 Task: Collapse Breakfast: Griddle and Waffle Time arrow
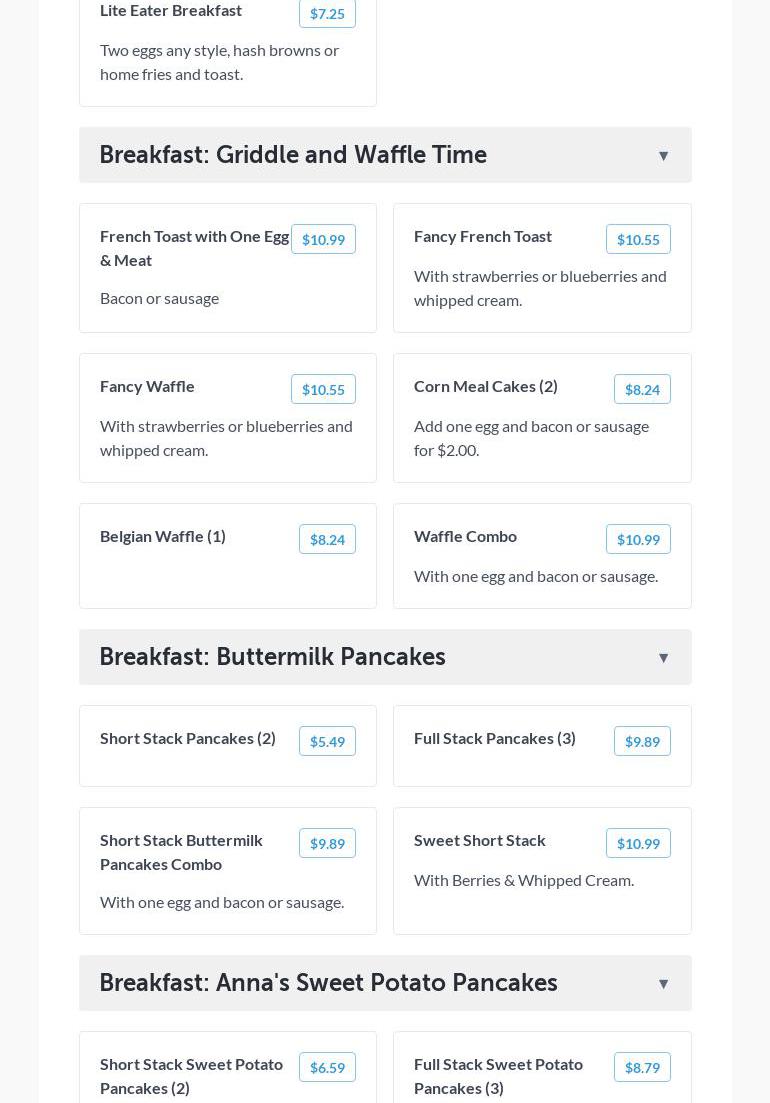click(663, 156)
